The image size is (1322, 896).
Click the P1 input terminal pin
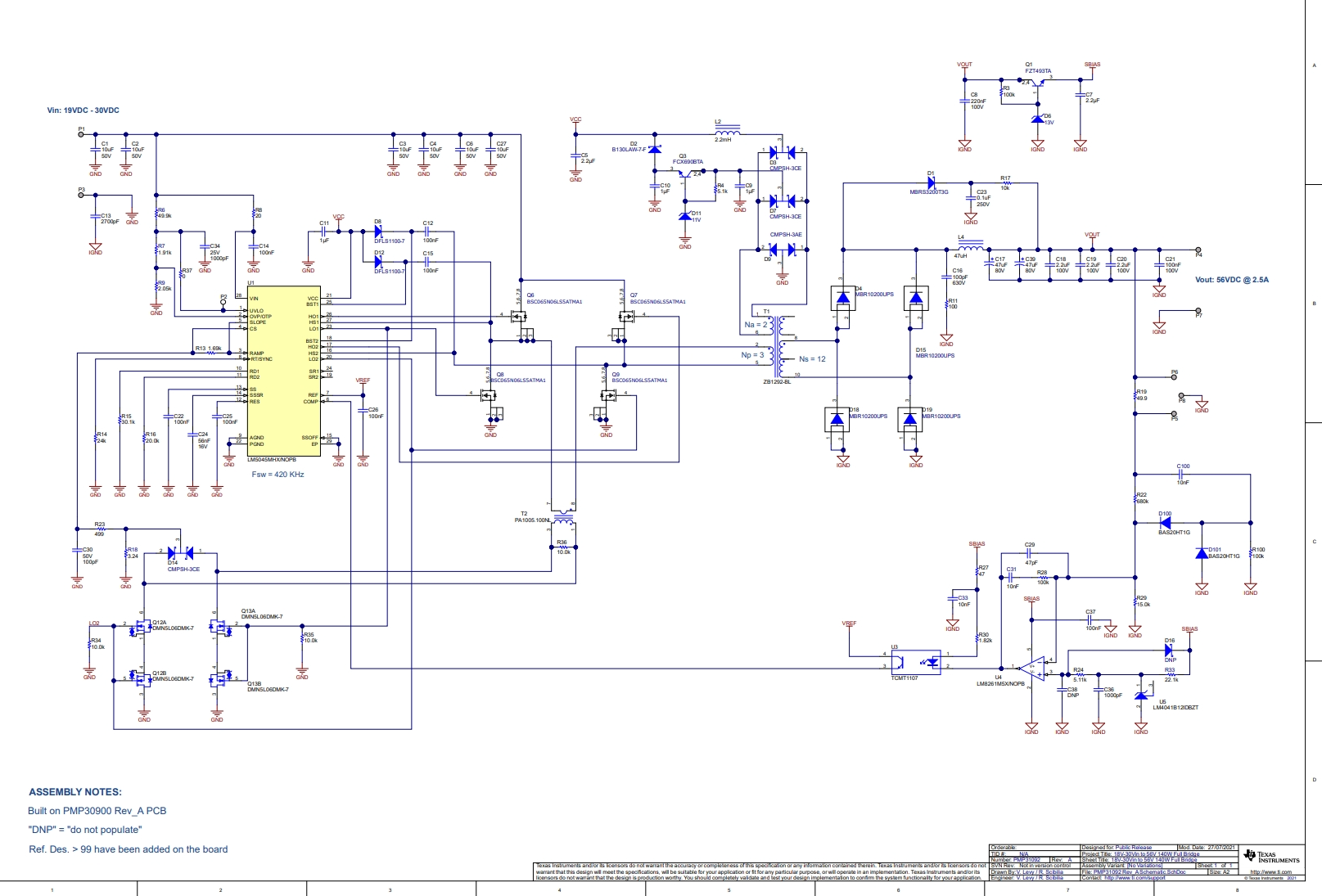pos(81,134)
